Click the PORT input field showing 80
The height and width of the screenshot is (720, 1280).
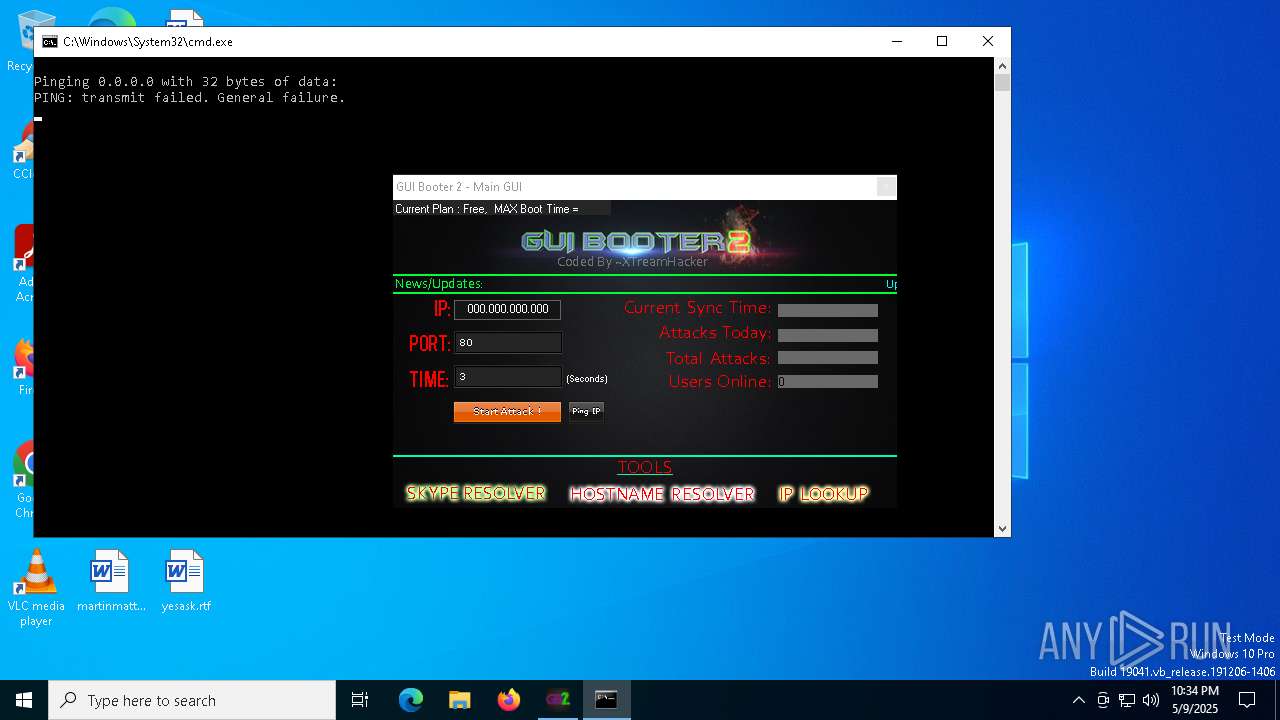(508, 342)
